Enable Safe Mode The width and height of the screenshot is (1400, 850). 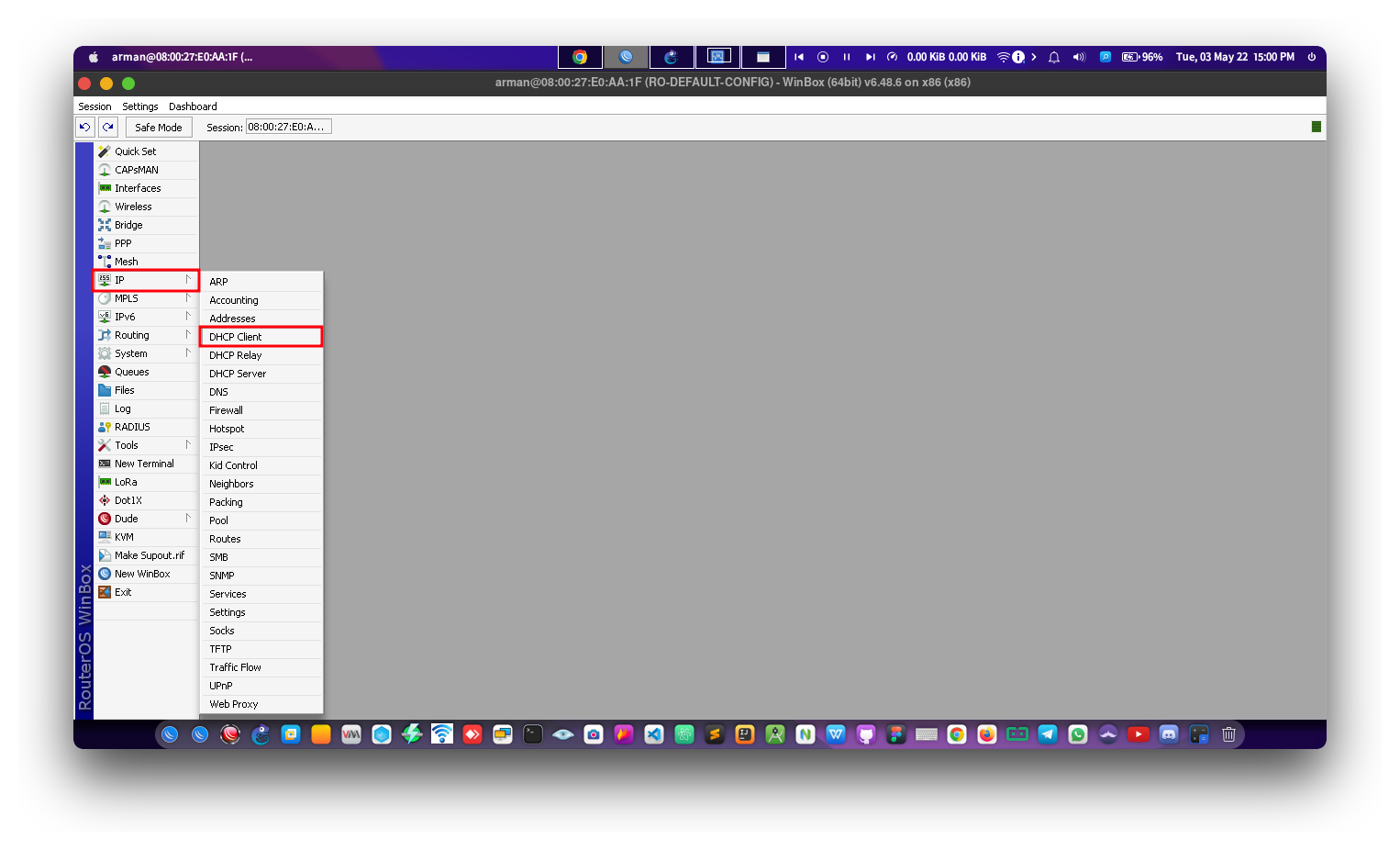(158, 127)
